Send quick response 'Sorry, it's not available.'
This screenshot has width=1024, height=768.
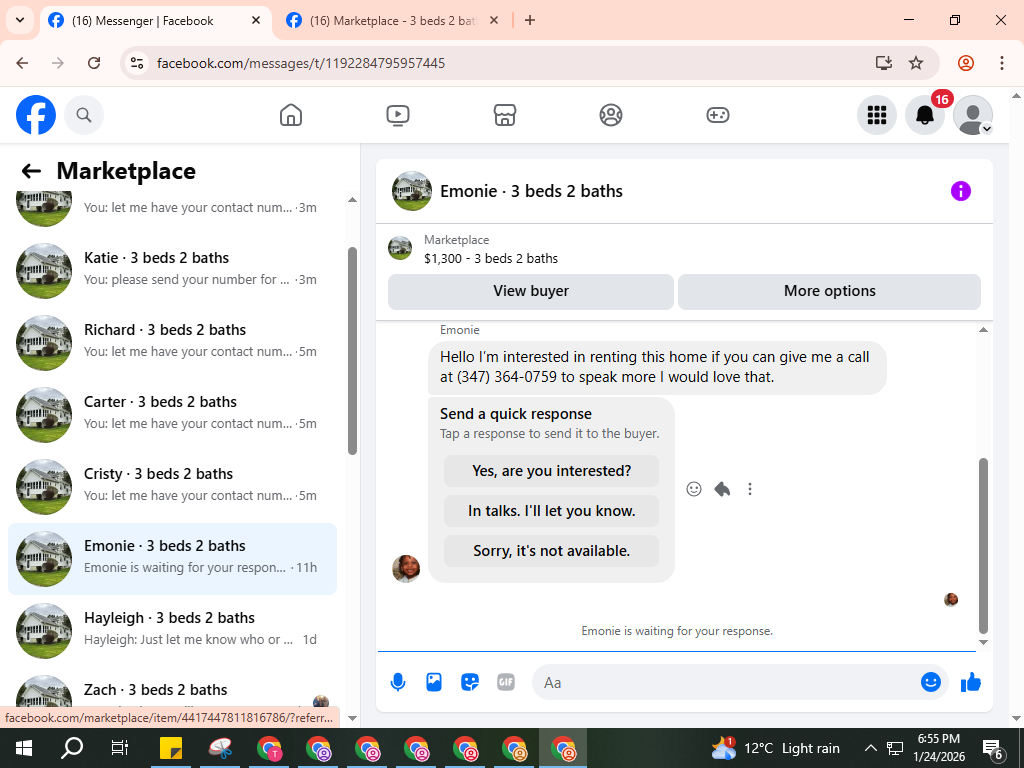(551, 551)
